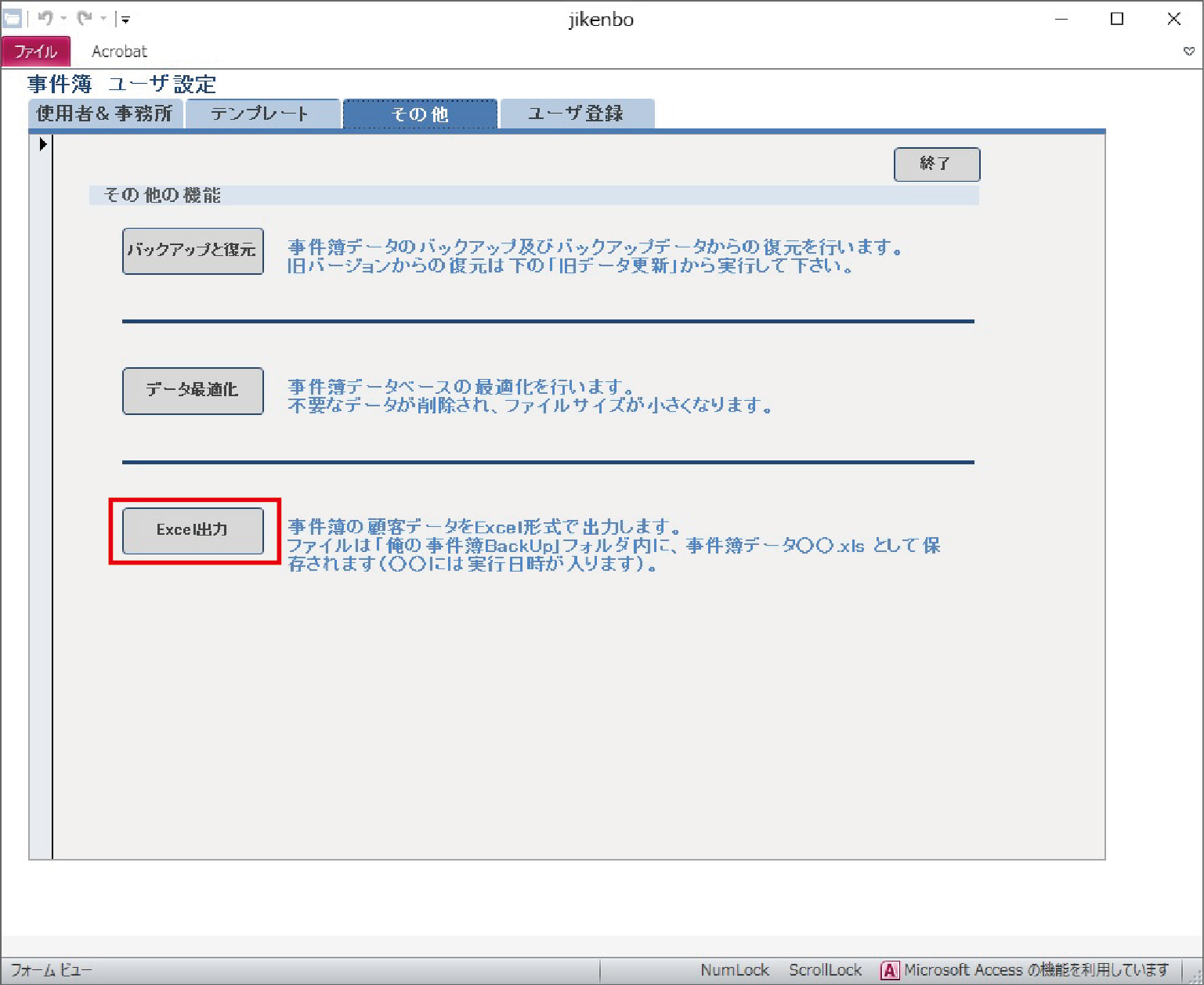
Task: Click the バックアップと復元 button
Action: pyautogui.click(x=193, y=251)
